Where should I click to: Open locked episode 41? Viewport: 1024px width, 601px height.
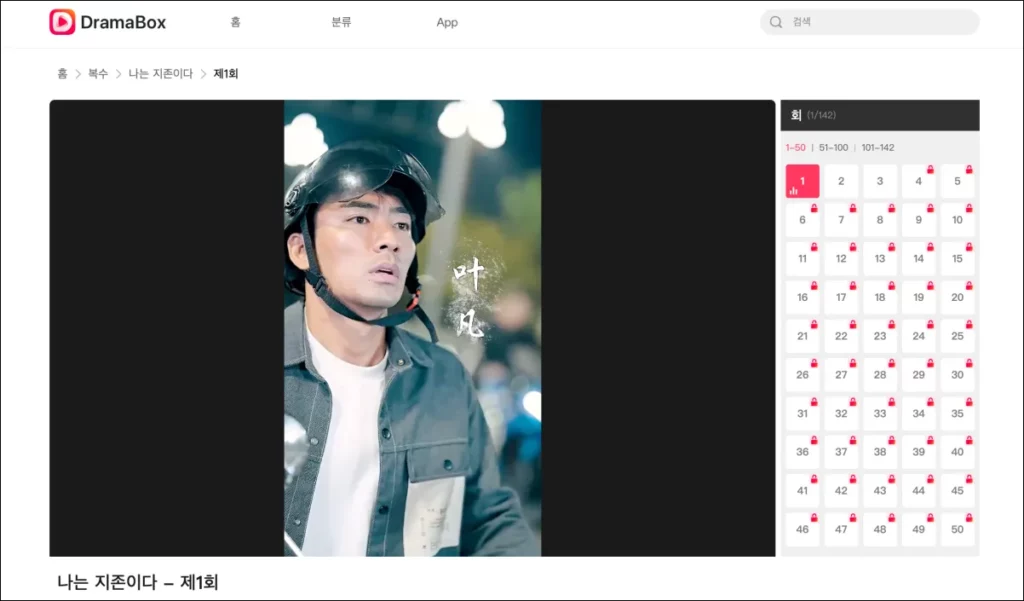coord(803,491)
